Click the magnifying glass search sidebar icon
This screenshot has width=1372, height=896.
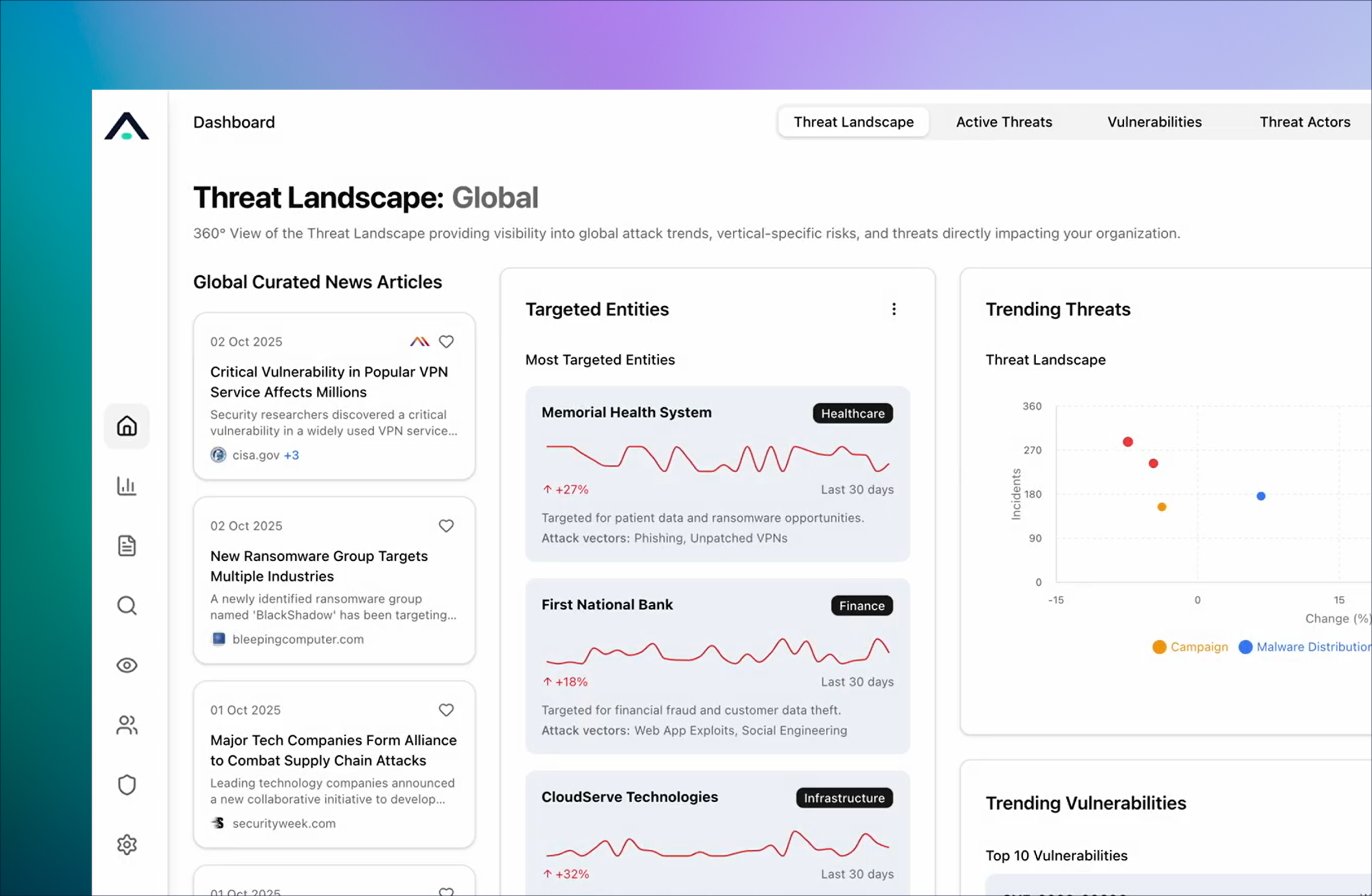127,605
